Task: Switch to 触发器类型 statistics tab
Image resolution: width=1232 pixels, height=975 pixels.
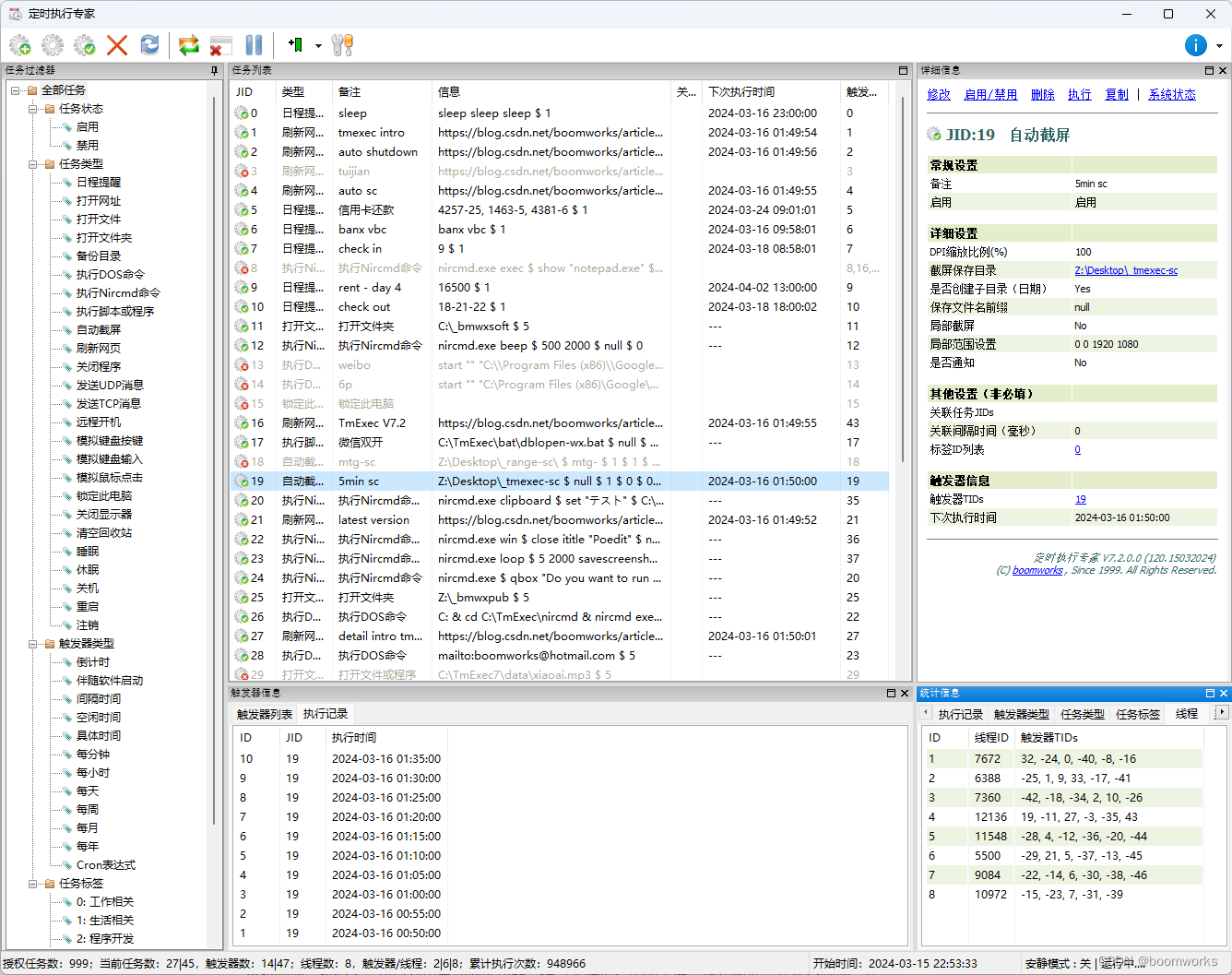Action: 1022,714
